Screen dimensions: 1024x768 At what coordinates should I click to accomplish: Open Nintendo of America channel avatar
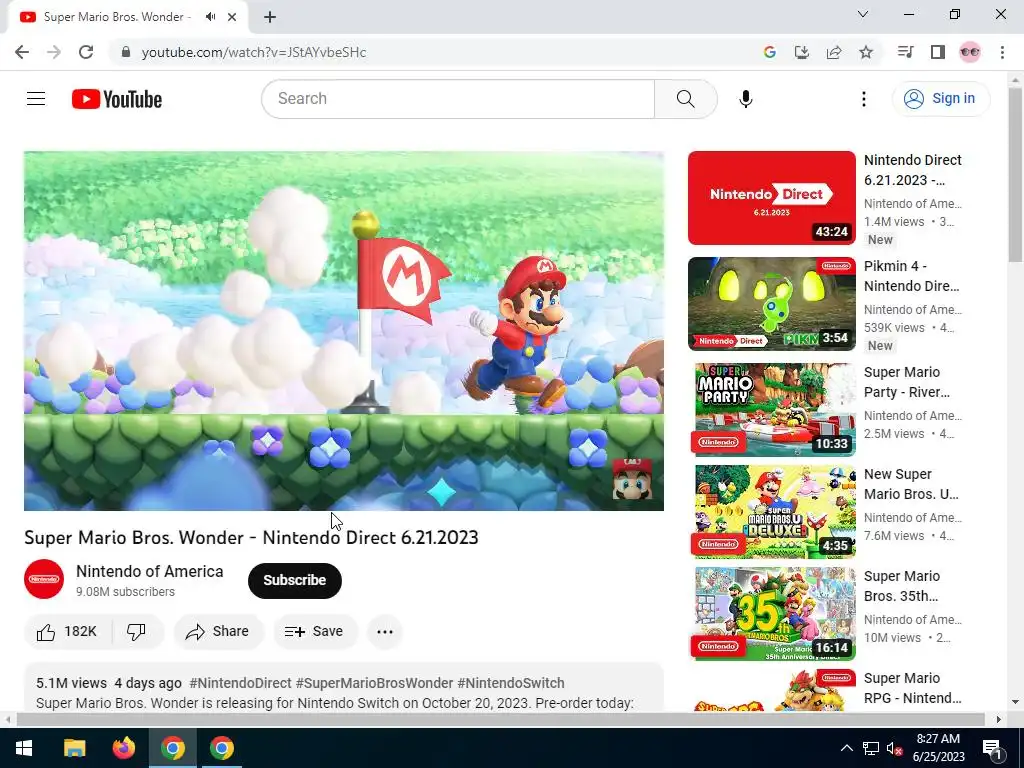click(44, 579)
